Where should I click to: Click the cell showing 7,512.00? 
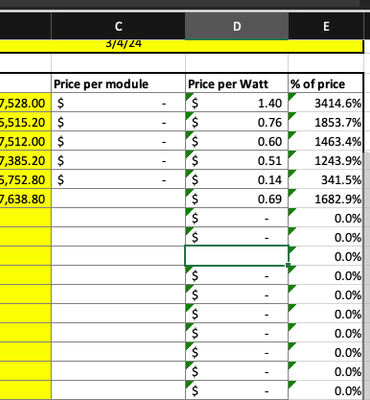25,141
